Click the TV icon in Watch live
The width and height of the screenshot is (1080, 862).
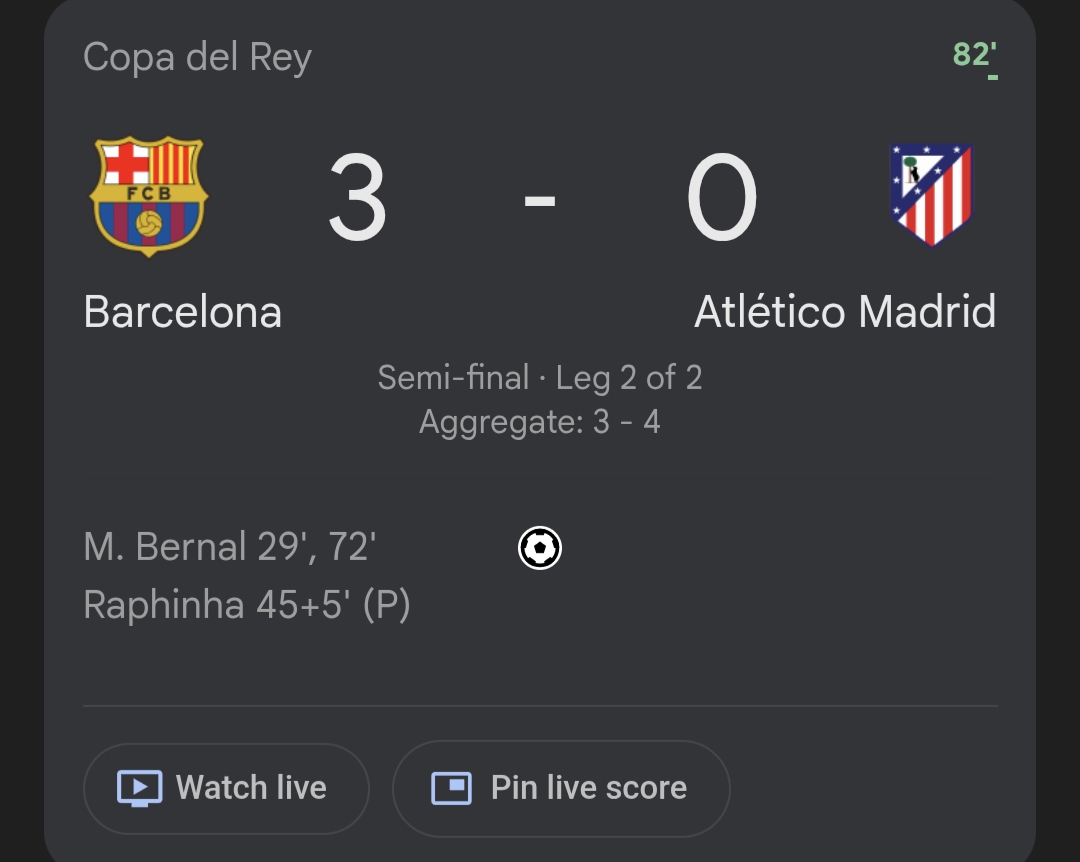pyautogui.click(x=139, y=788)
